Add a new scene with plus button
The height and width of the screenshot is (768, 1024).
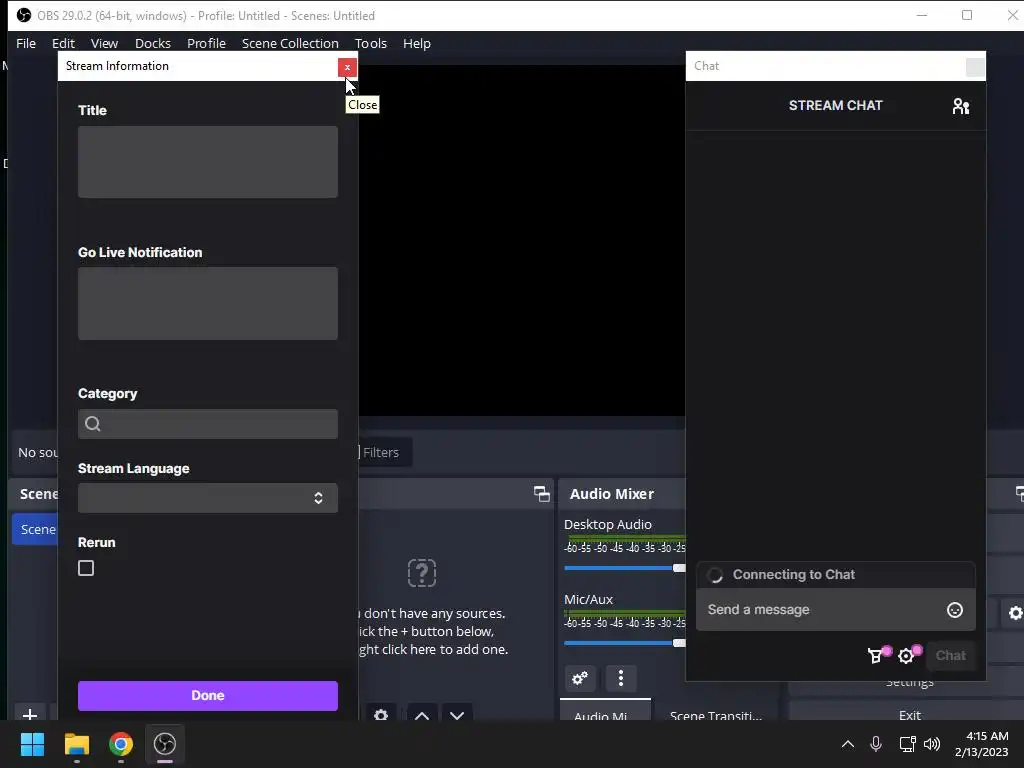29,713
